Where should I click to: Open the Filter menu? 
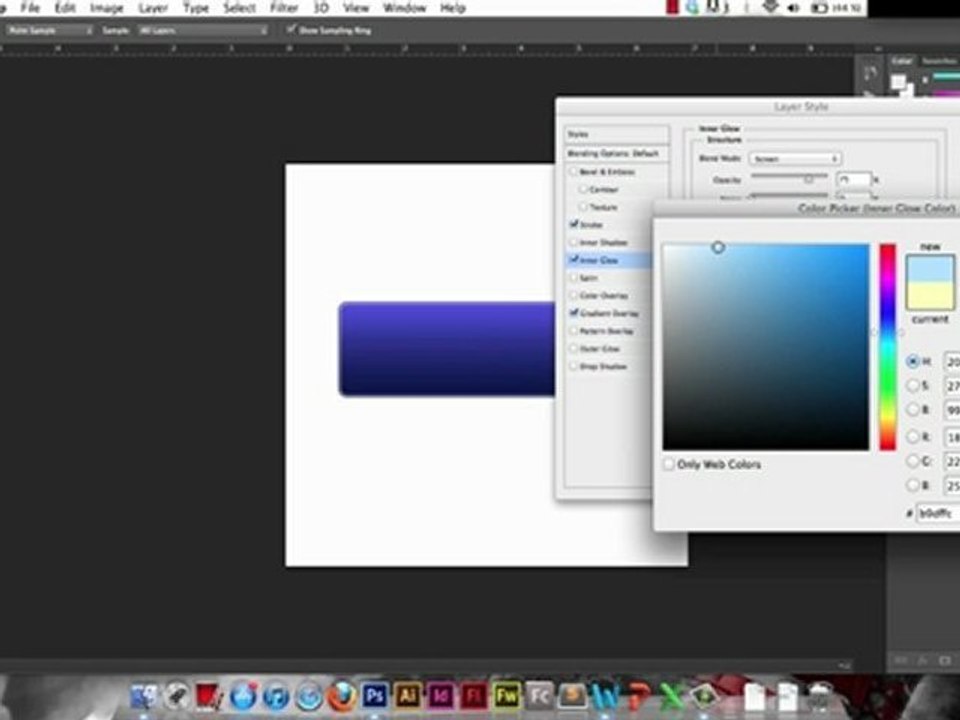284,8
